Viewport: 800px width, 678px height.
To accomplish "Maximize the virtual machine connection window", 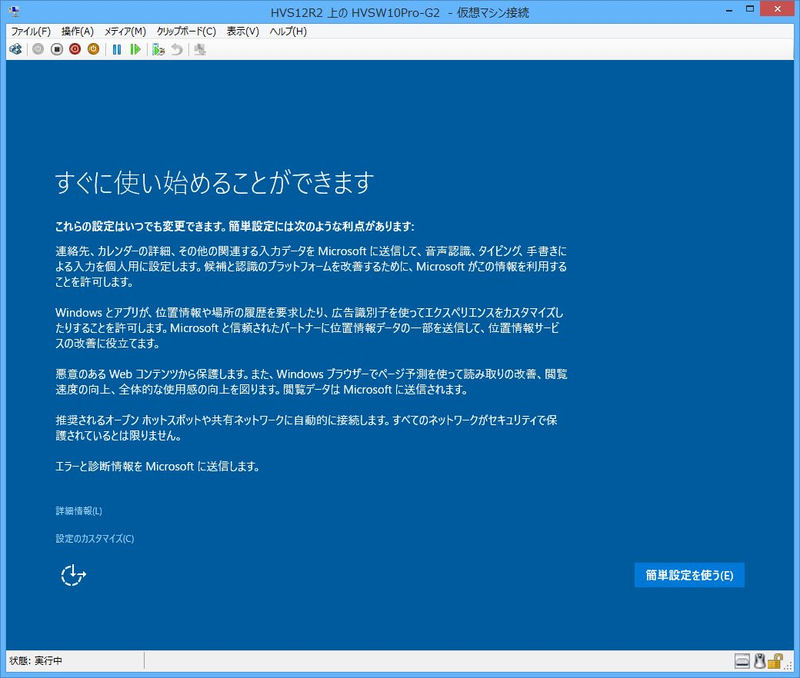I will (x=749, y=9).
